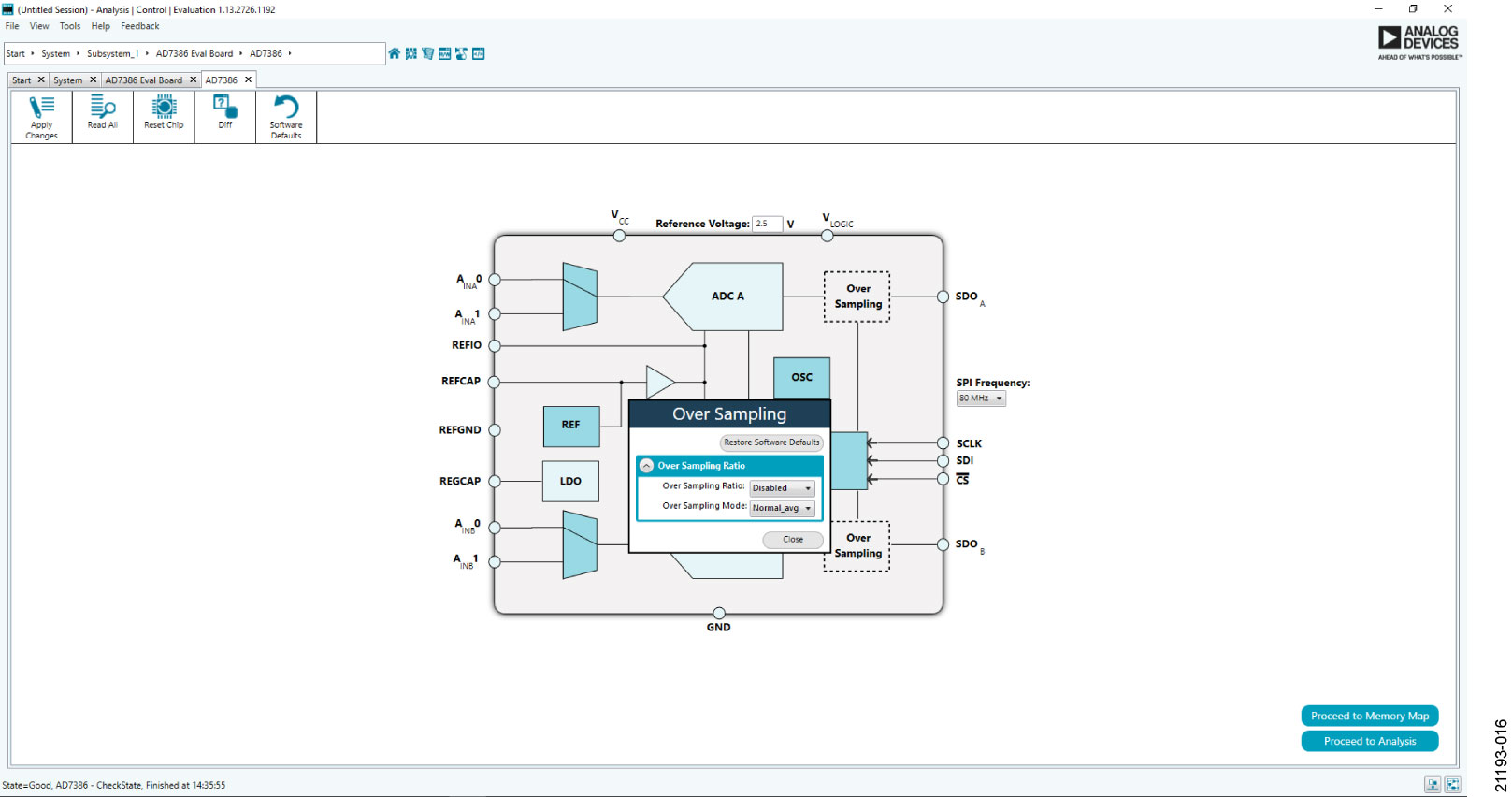The width and height of the screenshot is (1512, 797).
Task: Go to Home via house icon
Action: click(395, 53)
